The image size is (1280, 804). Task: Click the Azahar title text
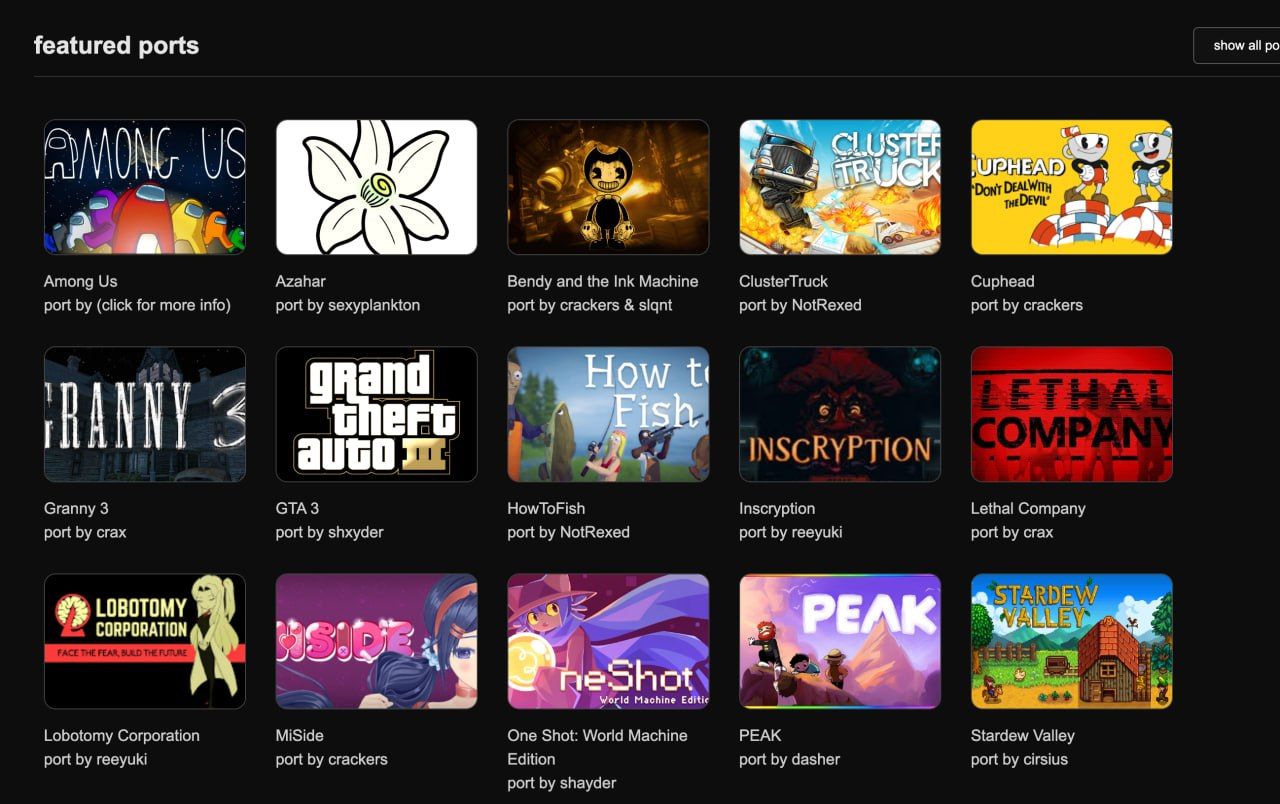(301, 281)
